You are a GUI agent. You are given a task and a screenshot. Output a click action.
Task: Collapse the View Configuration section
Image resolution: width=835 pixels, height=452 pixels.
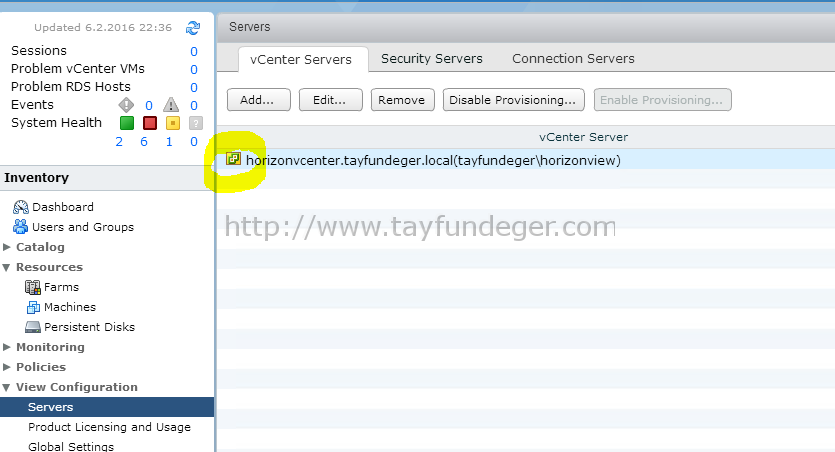[x=6, y=388]
